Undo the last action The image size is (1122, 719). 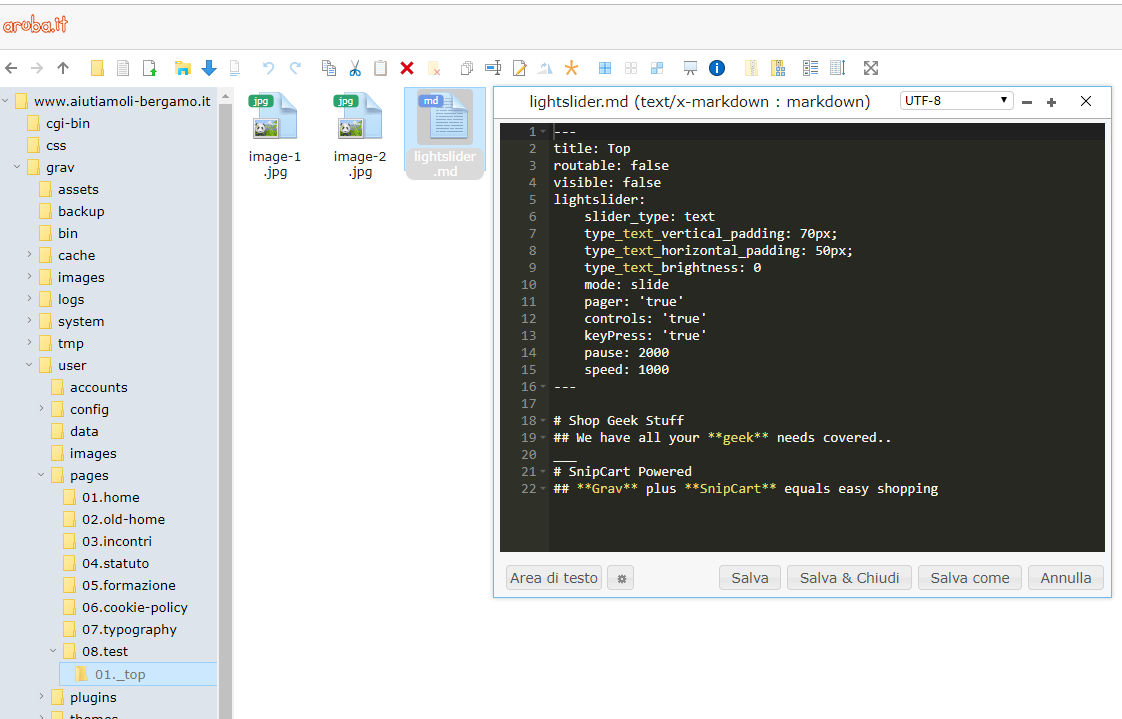click(268, 68)
